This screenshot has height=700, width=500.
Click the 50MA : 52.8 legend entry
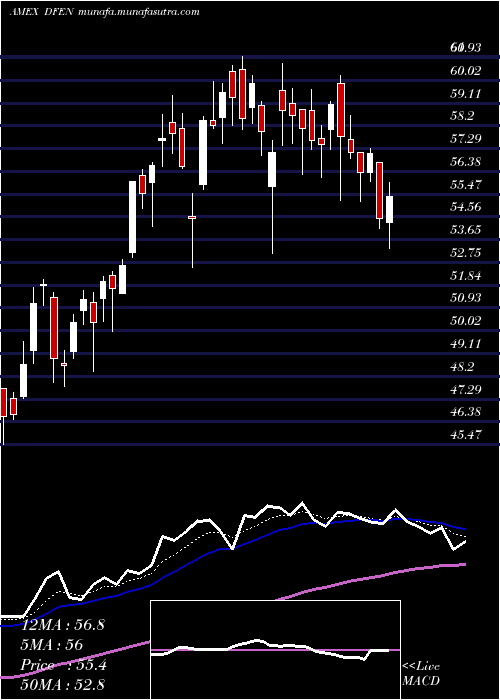click(x=62, y=684)
